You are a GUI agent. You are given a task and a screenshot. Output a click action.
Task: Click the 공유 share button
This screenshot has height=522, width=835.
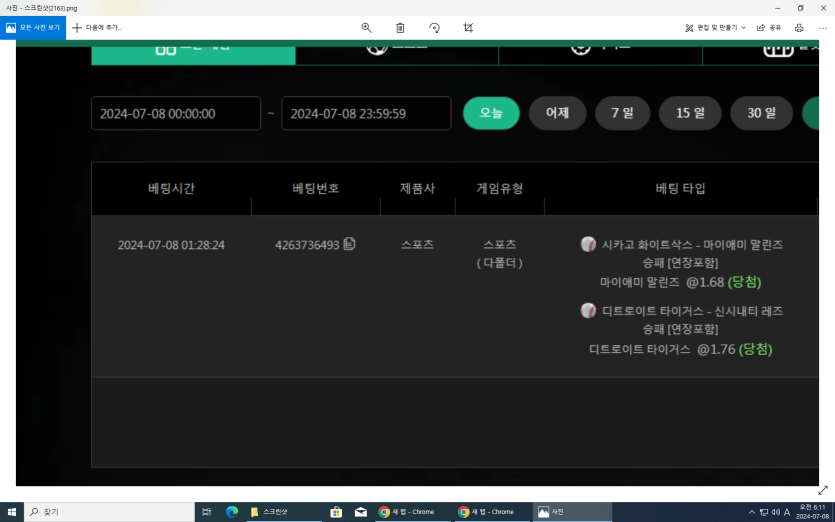(769, 28)
